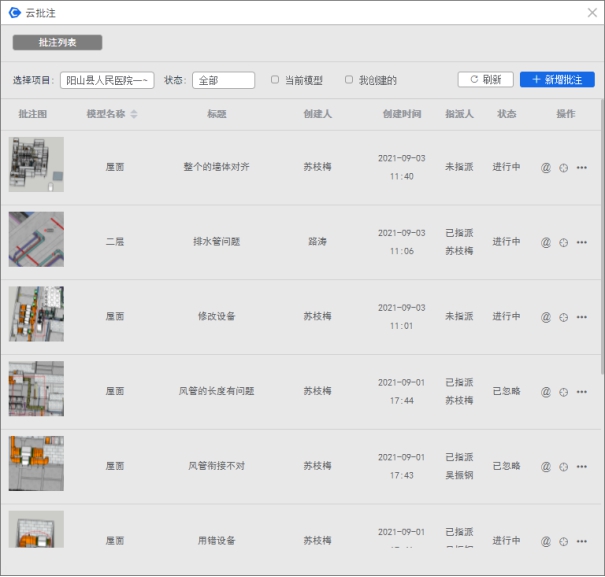Screen dimensions: 605x577
Task: Click the locate icon for 排水管问题 row
Action: point(563,242)
